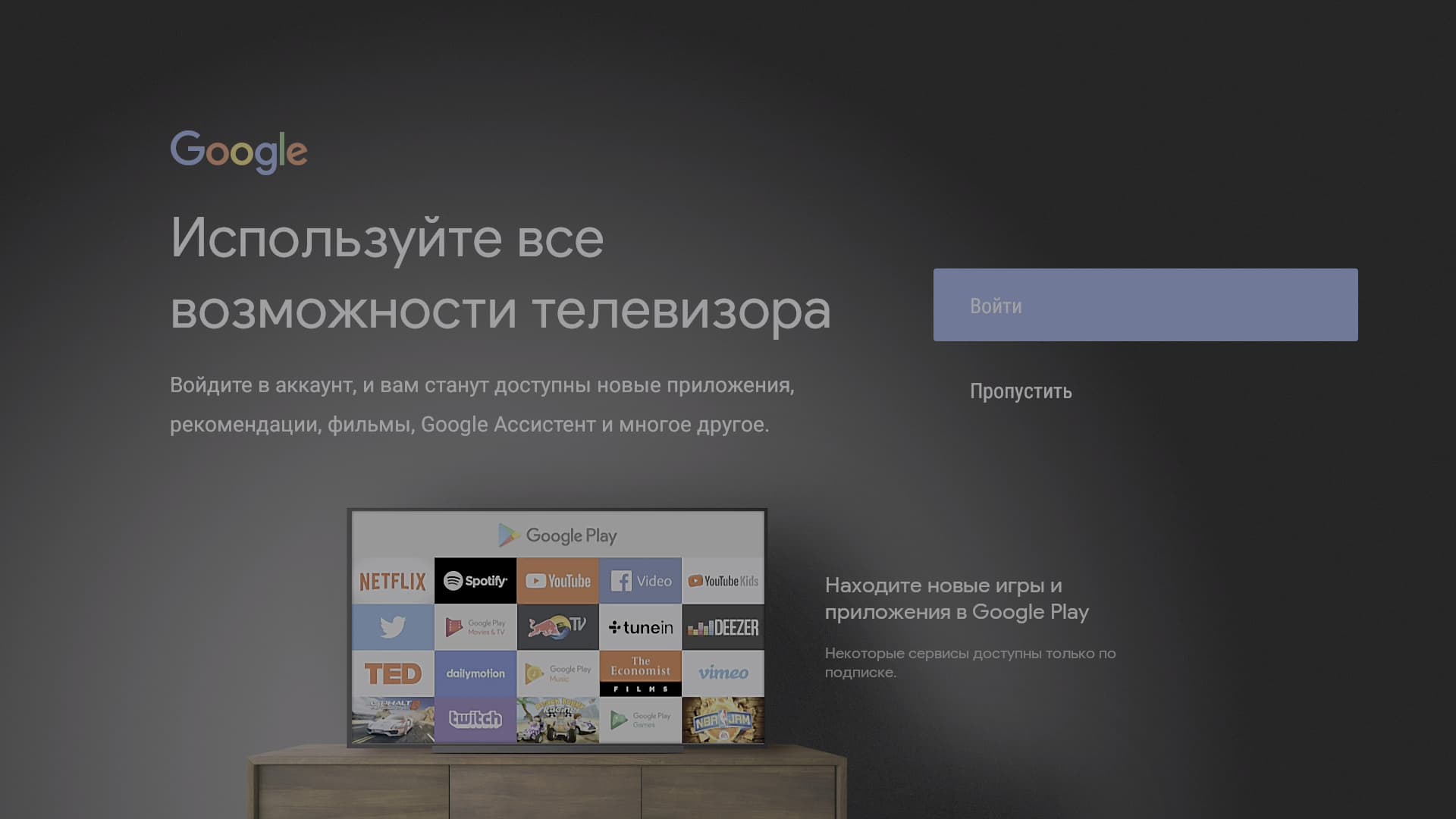Click the Войти sign-in button
The width and height of the screenshot is (1456, 819).
pos(1145,305)
